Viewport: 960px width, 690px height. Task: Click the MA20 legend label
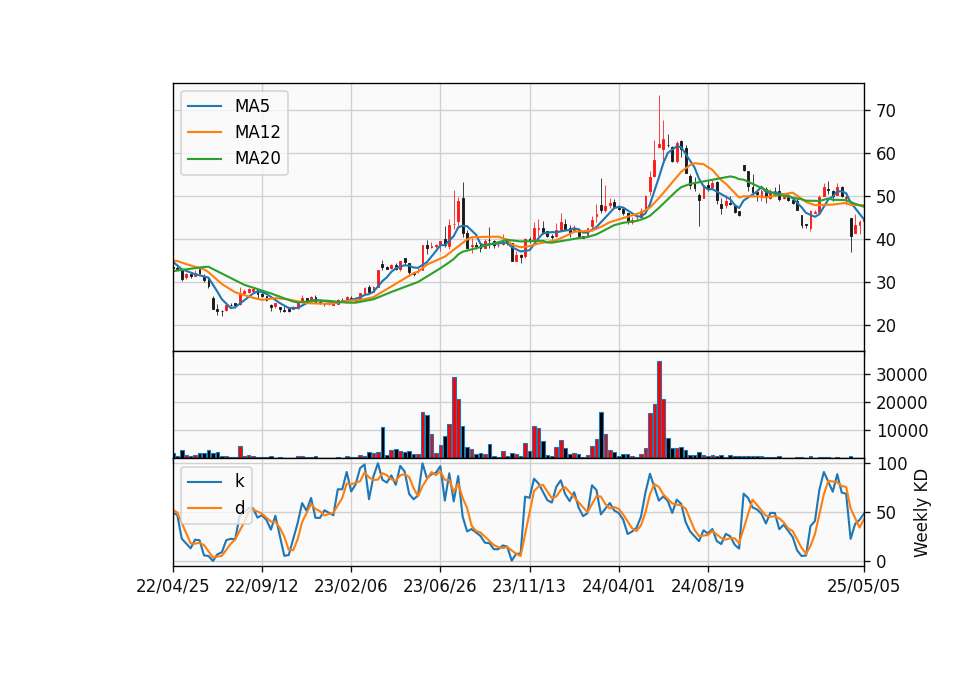coord(257,159)
